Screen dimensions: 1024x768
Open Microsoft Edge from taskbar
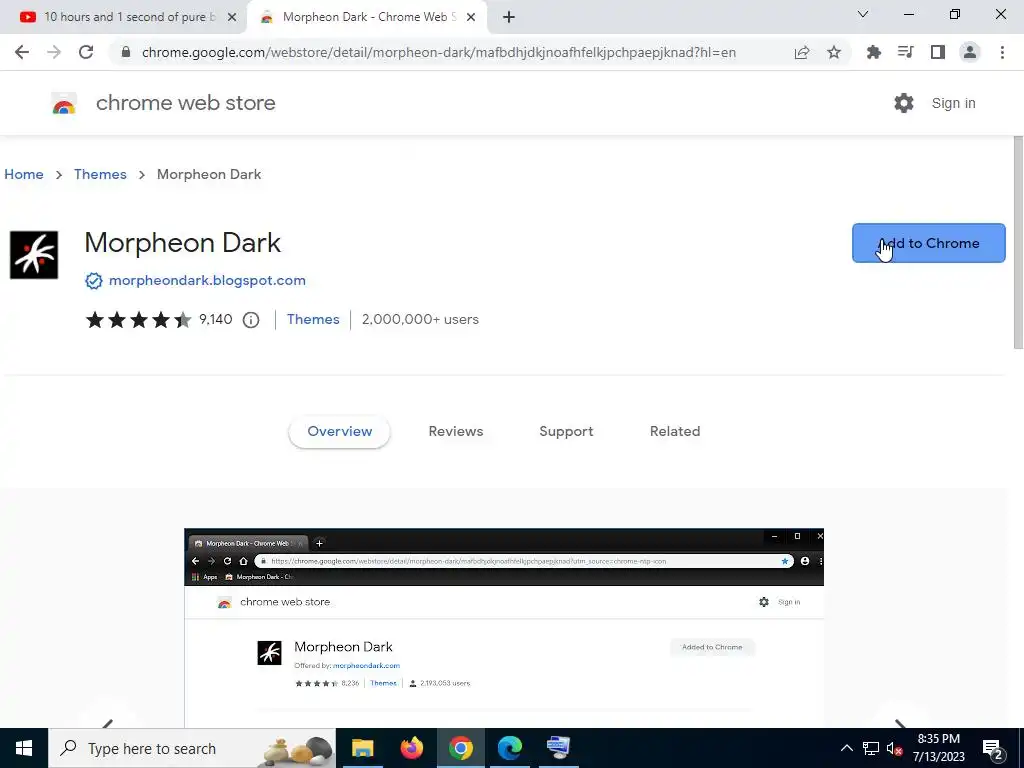[x=509, y=748]
